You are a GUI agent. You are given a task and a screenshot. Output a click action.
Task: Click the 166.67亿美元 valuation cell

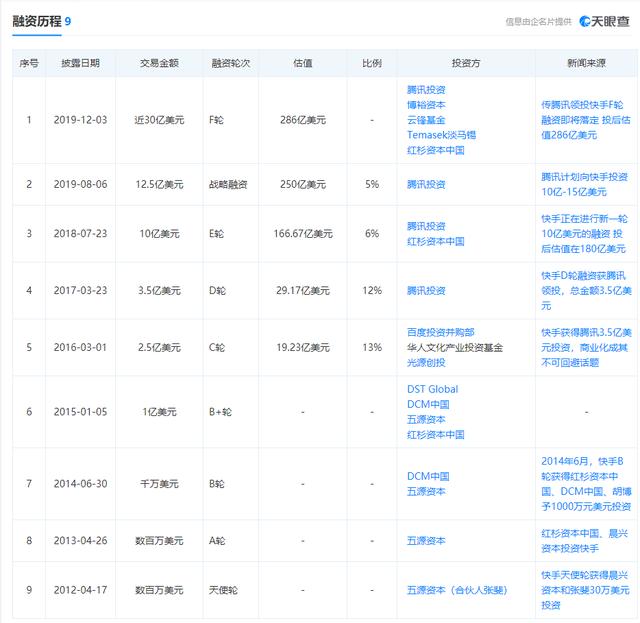click(x=303, y=234)
